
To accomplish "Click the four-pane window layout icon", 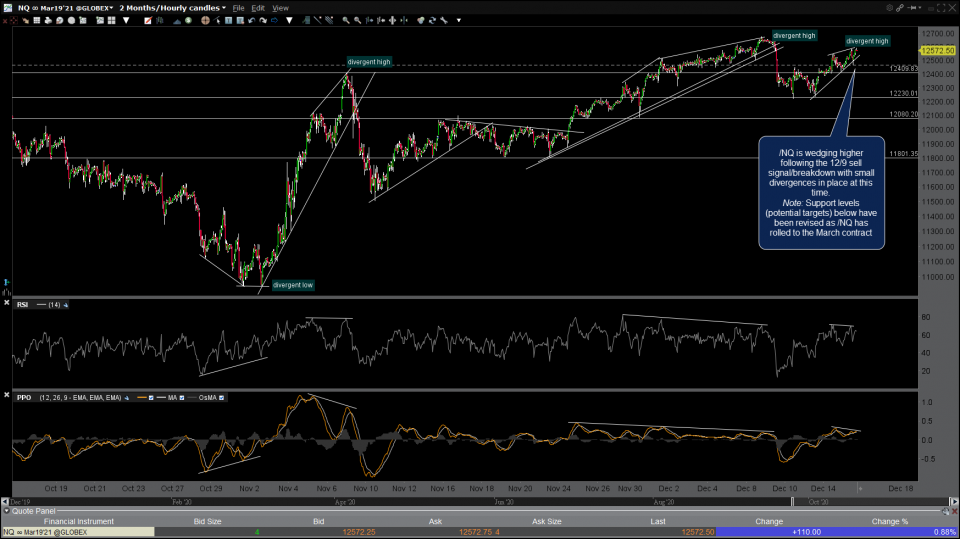I will 111,21.
